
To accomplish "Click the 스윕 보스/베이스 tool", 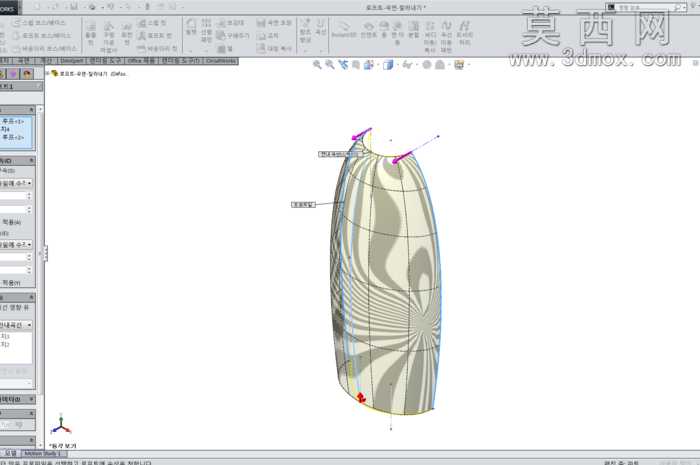I will click(39, 23).
